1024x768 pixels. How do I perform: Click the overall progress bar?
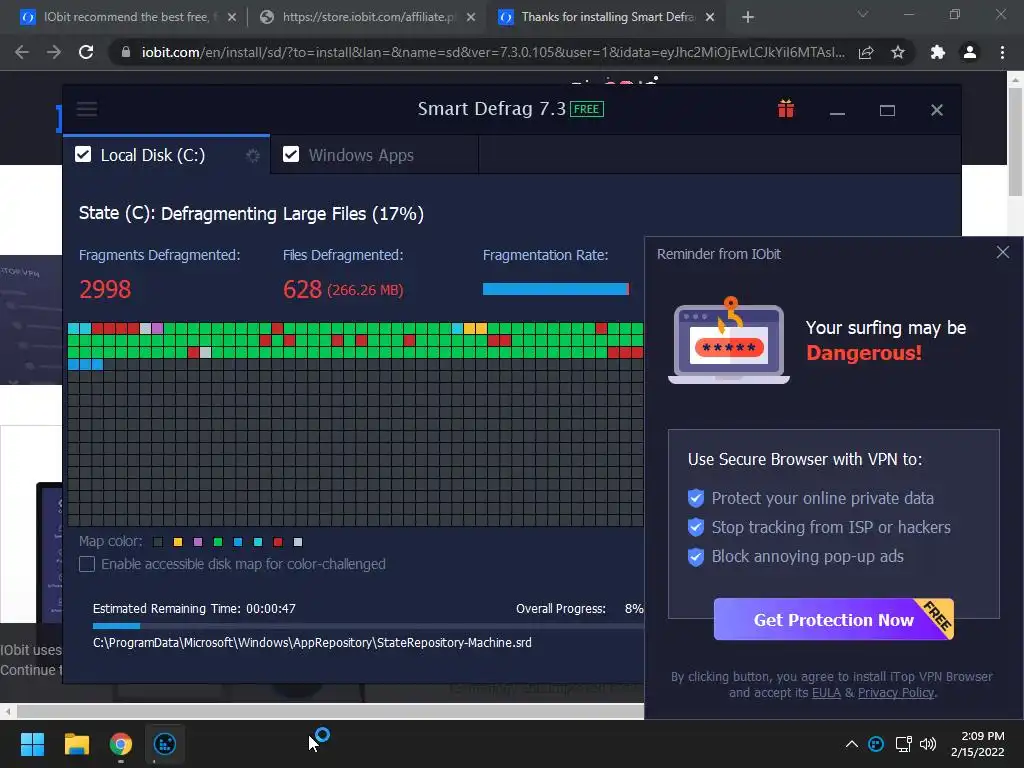[368, 626]
